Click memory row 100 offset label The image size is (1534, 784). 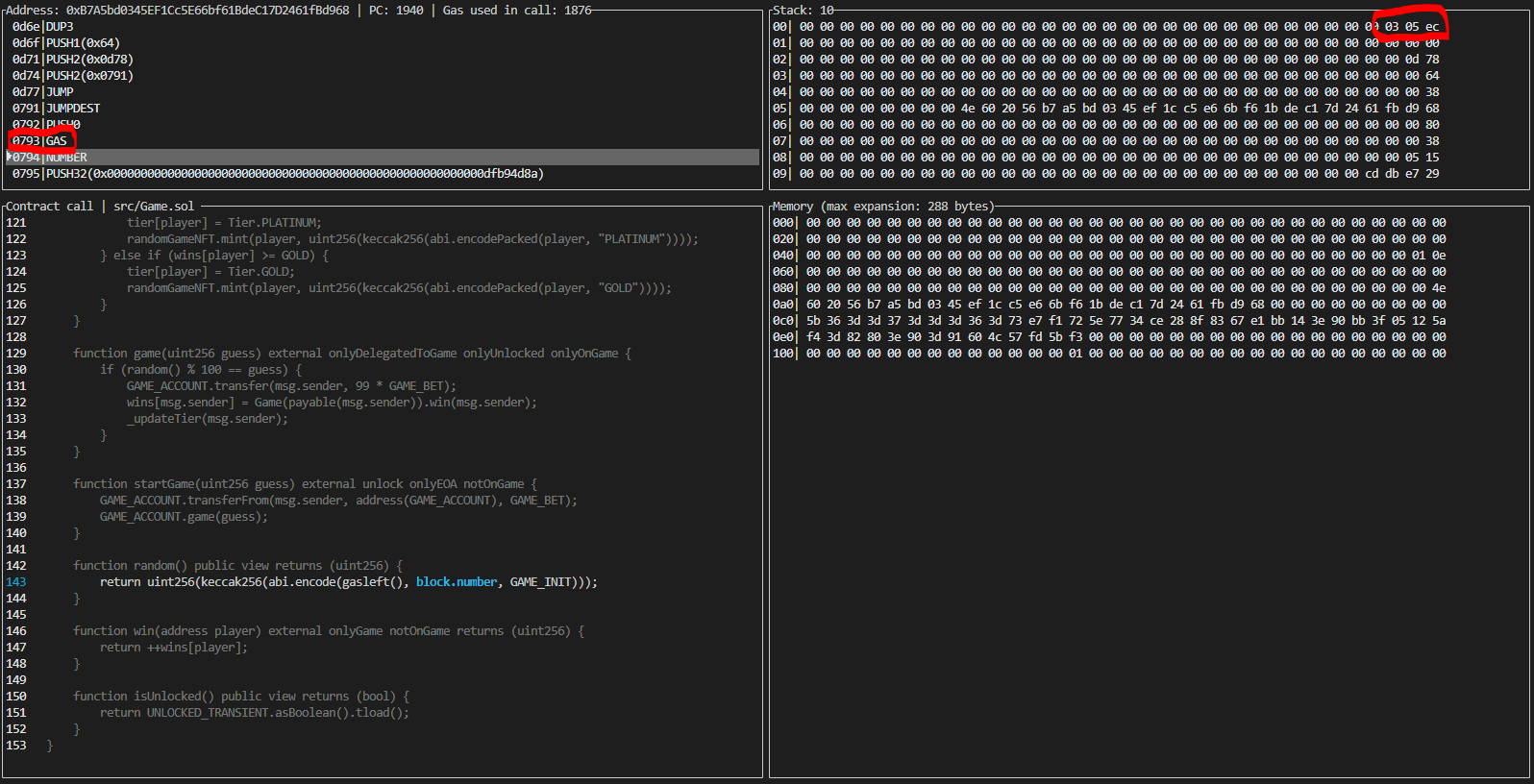click(x=782, y=353)
